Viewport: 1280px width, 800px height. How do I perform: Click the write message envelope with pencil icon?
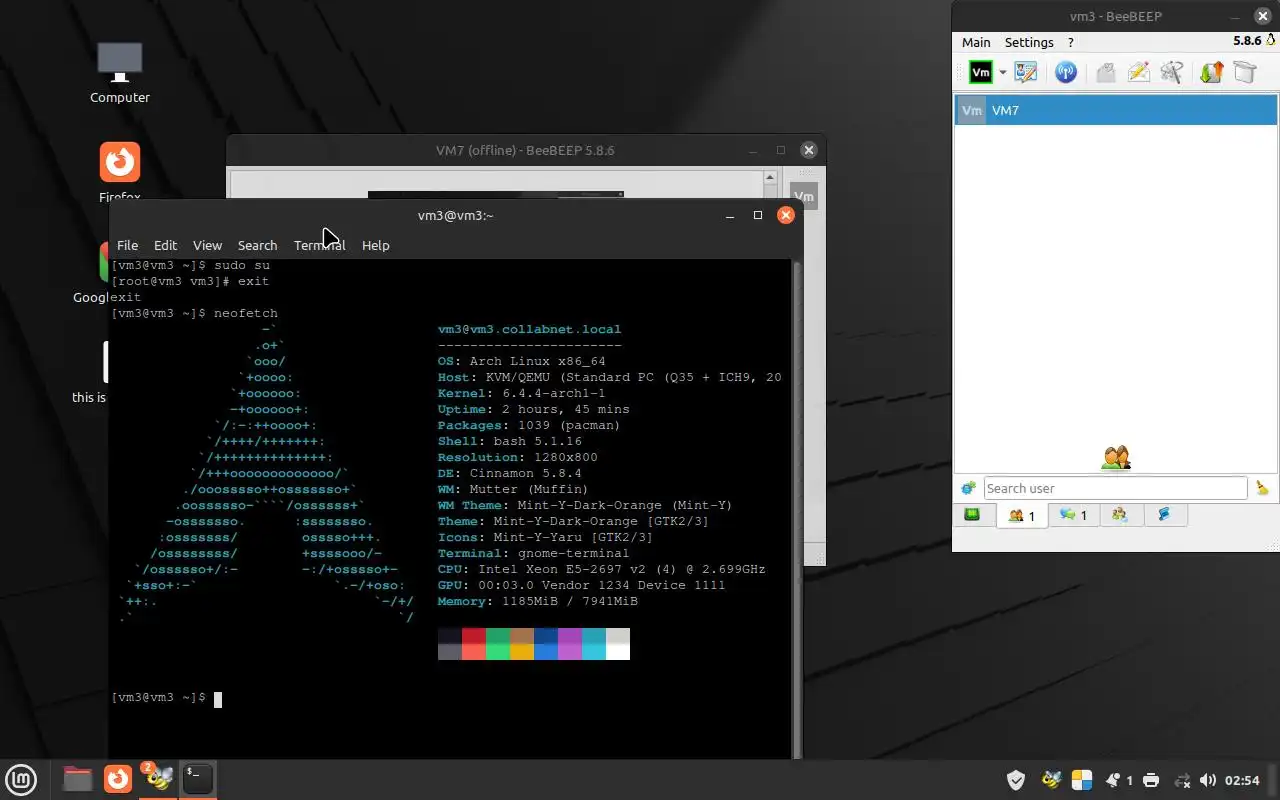pyautogui.click(x=1138, y=72)
